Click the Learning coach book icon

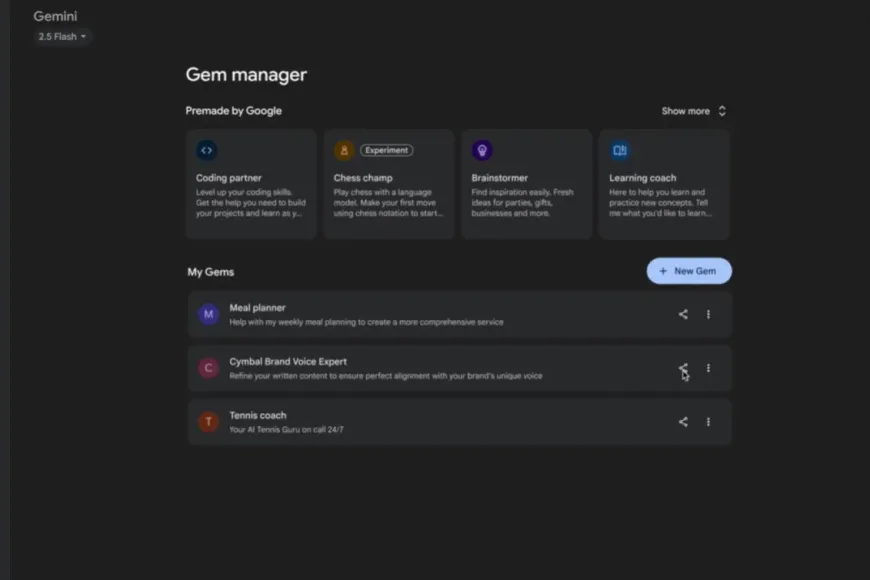pyautogui.click(x=620, y=150)
